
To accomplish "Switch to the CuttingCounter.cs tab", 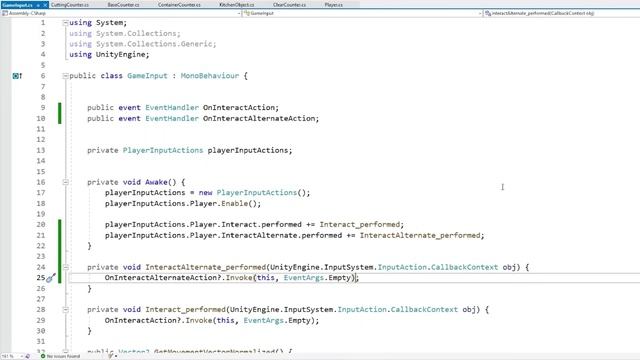I will point(70,5).
